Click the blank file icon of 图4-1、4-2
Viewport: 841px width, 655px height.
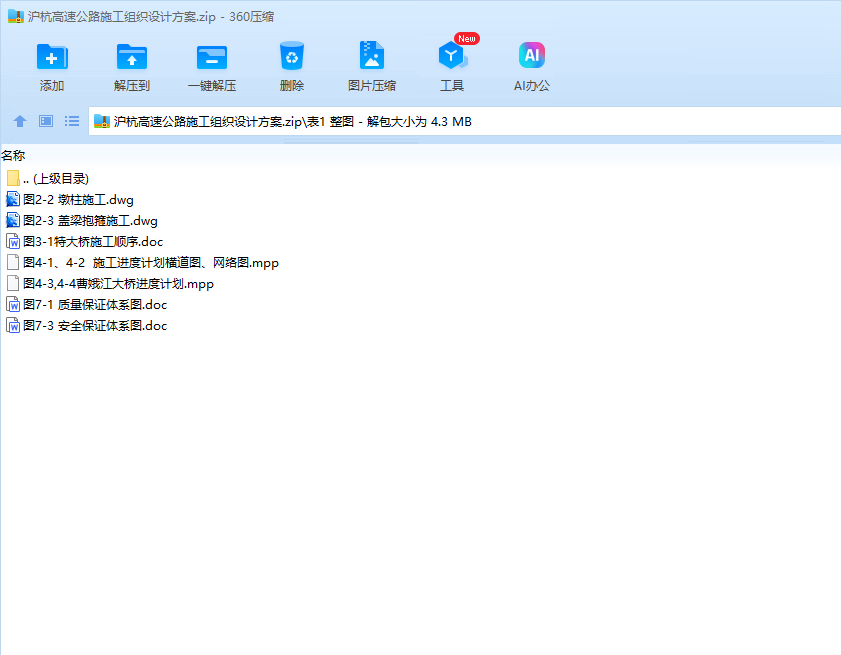[x=13, y=262]
